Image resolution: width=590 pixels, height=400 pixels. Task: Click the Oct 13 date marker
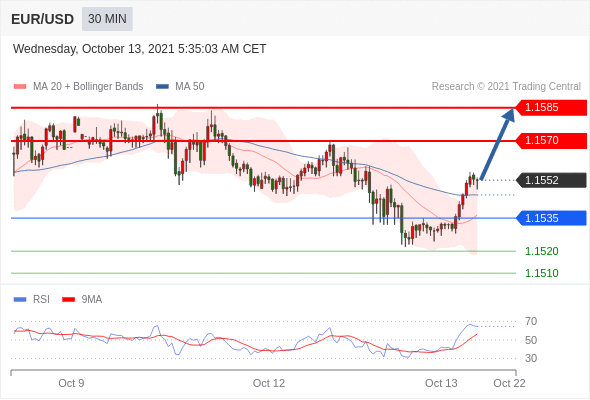pyautogui.click(x=441, y=383)
